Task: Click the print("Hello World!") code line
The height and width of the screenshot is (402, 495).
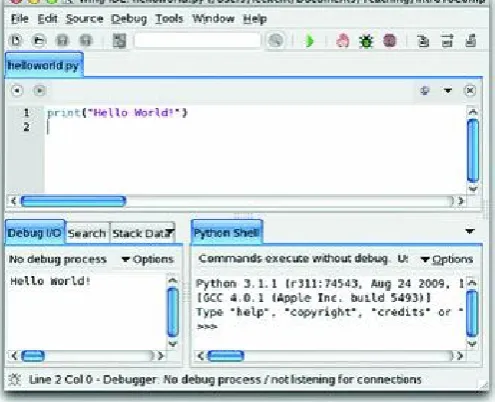Action: pyautogui.click(x=117, y=113)
